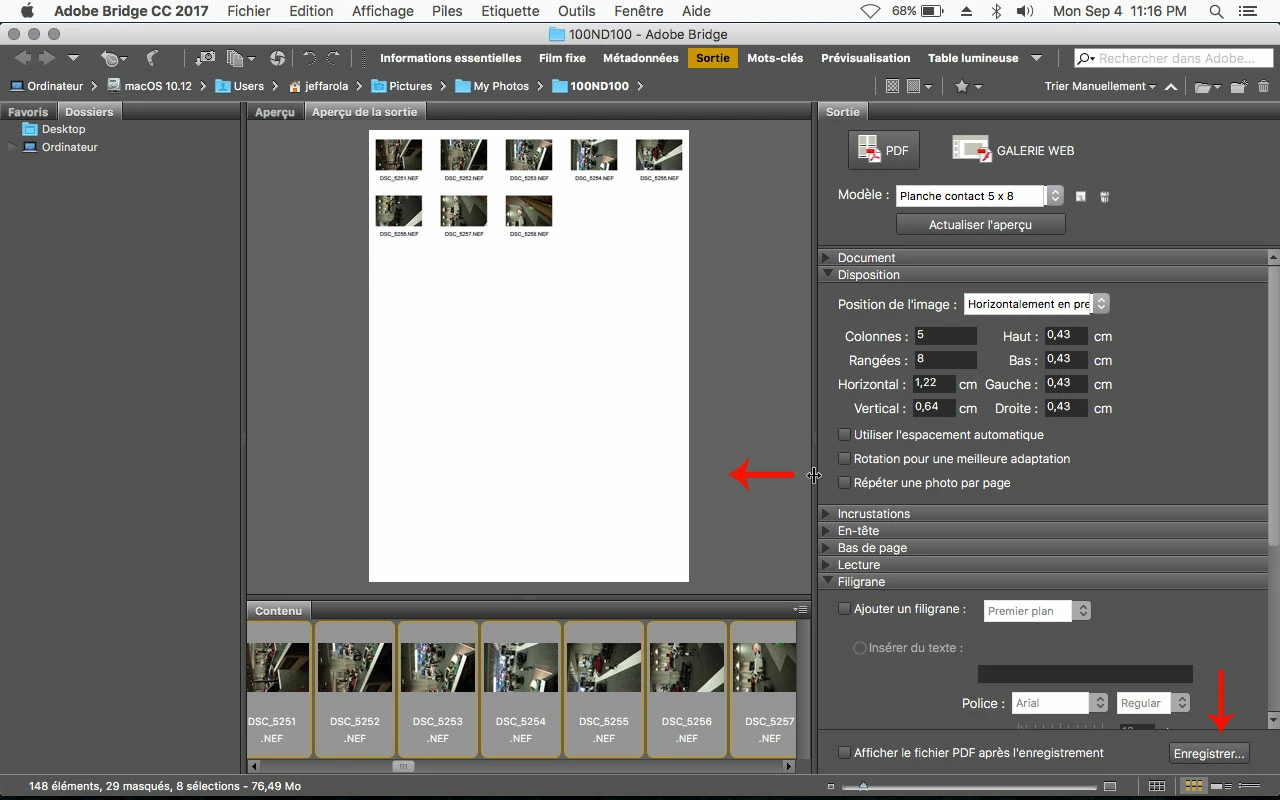The height and width of the screenshot is (800, 1280).
Task: Switch to thumbnails view icon
Action: click(1196, 787)
